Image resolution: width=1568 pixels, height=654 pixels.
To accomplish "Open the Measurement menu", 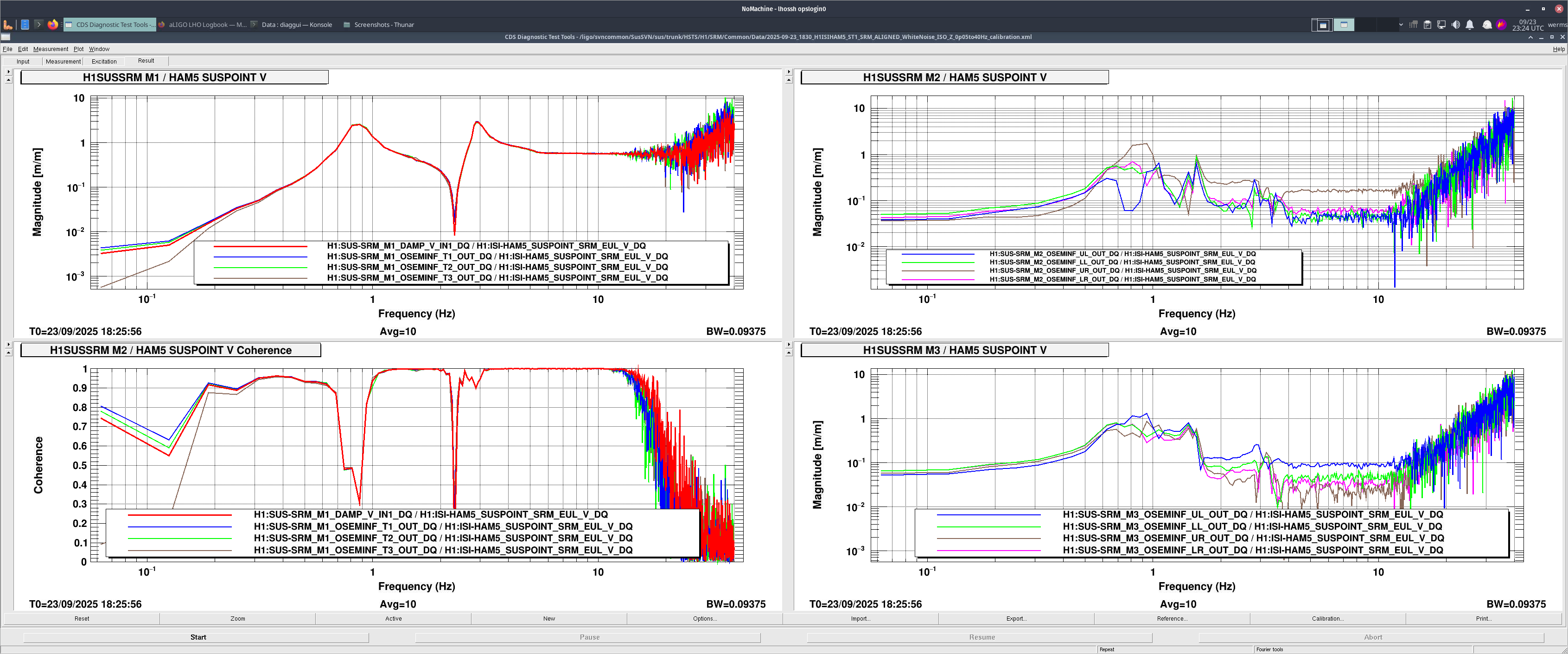I will coord(51,49).
